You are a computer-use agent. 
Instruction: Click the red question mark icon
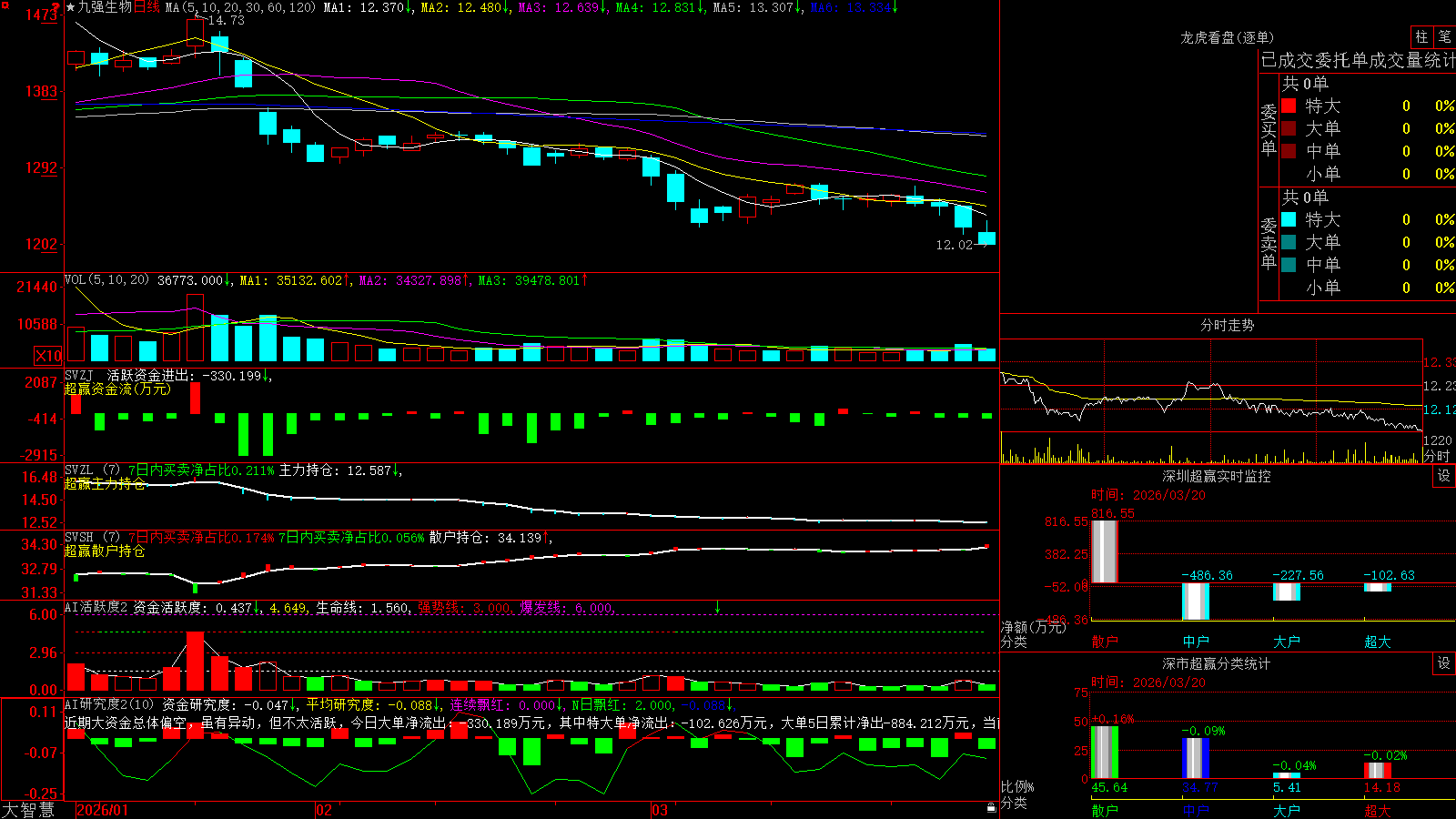[x=56, y=6]
